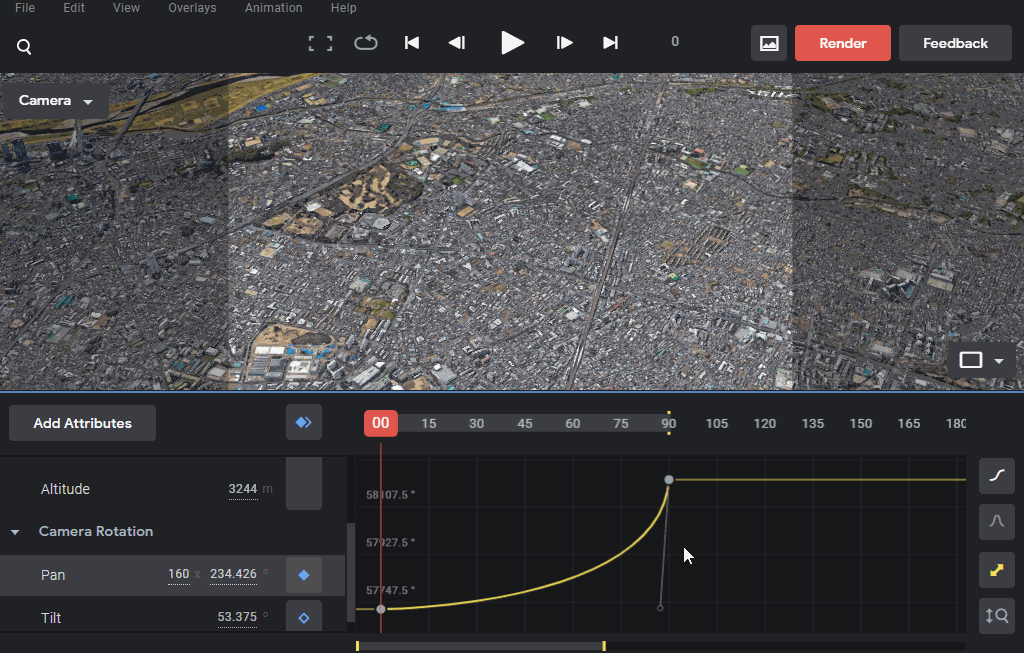
Task: Enable loop playback icon
Action: [366, 43]
